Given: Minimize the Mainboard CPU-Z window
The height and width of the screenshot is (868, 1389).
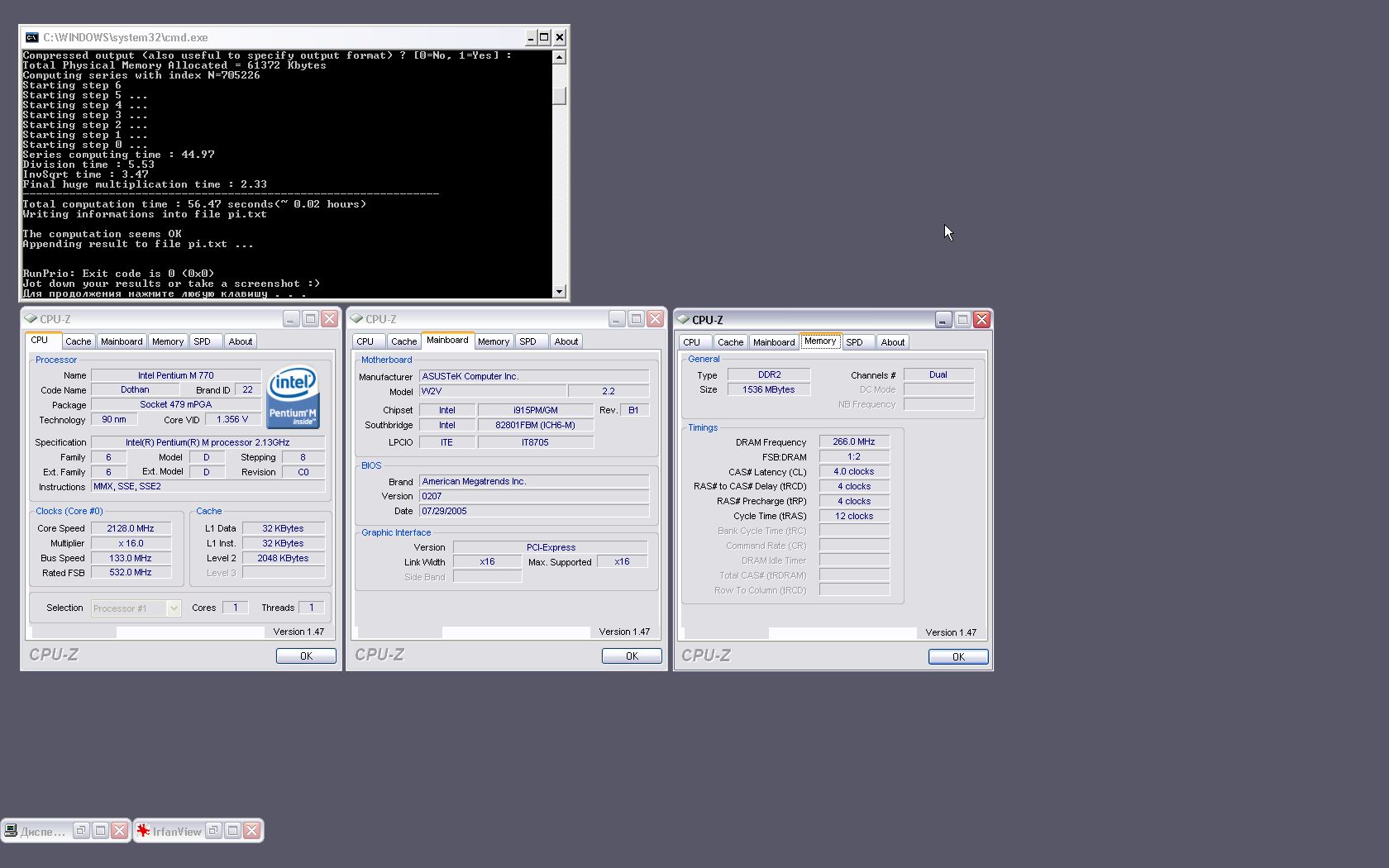Looking at the screenshot, I should [x=617, y=318].
